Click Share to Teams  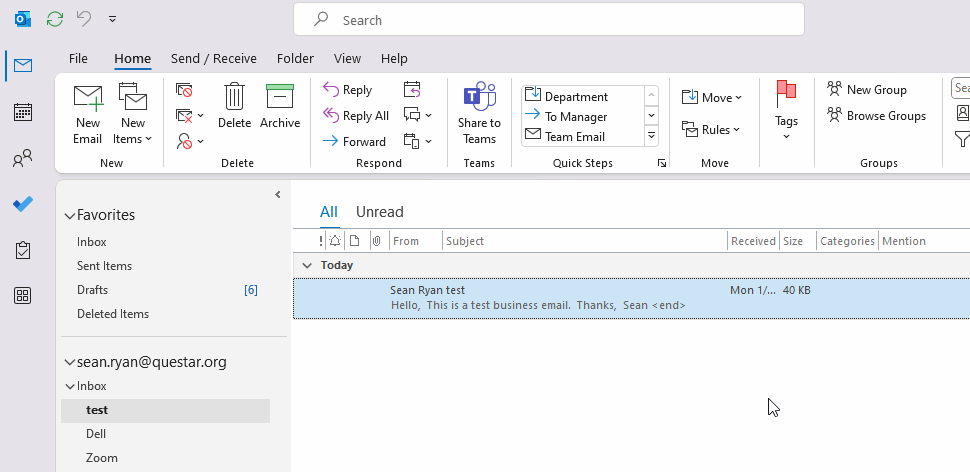479,115
